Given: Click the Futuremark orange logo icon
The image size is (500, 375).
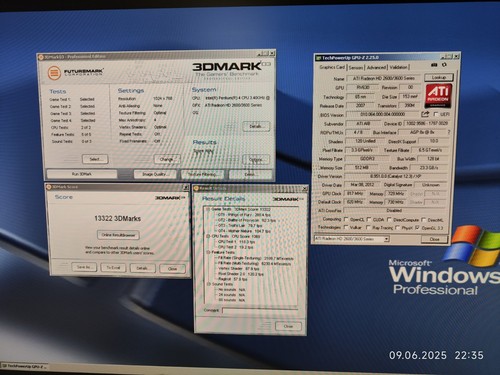Looking at the screenshot, I should [x=54, y=72].
